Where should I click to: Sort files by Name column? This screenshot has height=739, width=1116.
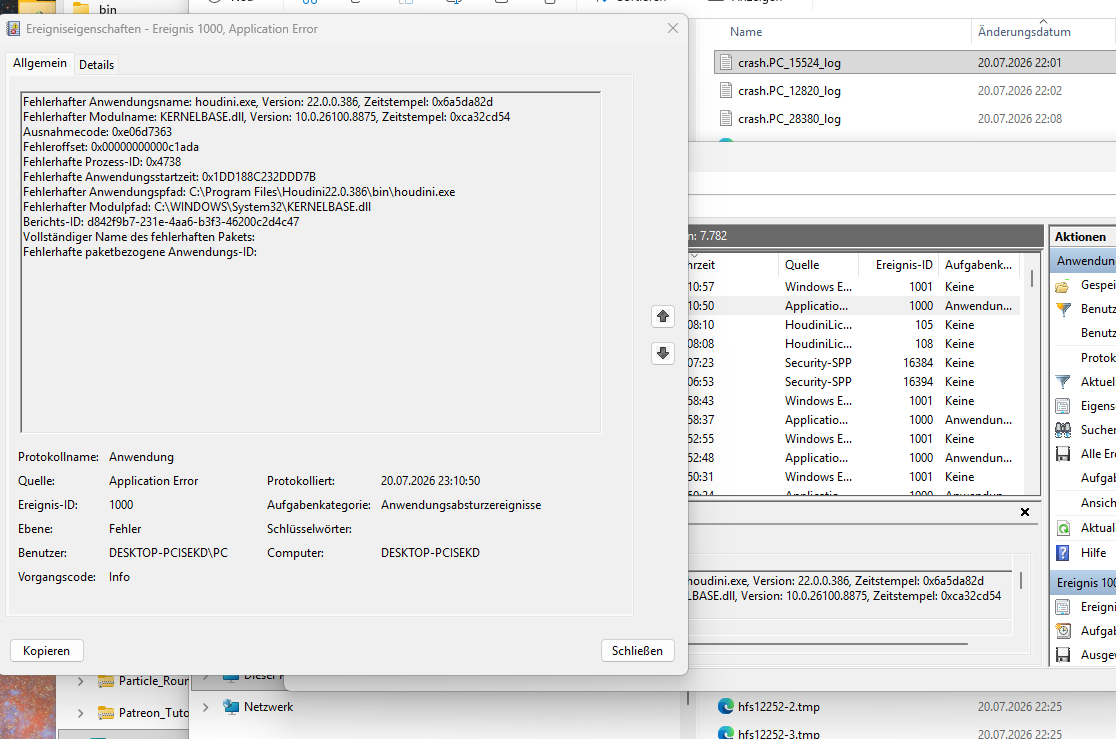tap(746, 32)
